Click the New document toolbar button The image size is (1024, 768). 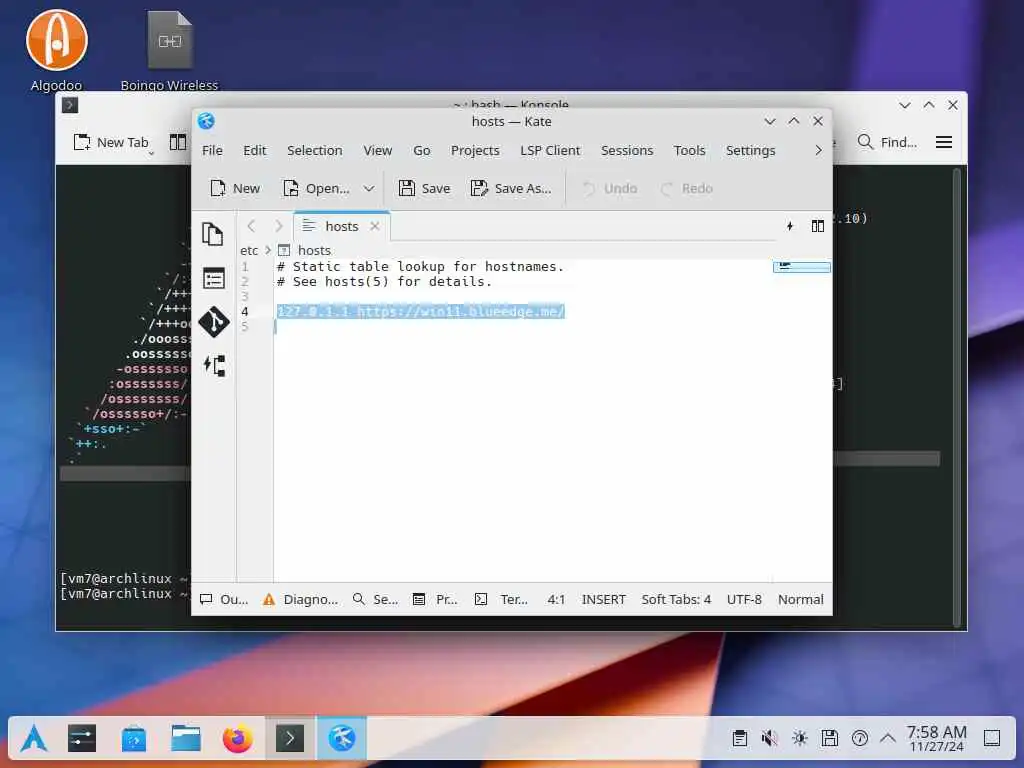pos(235,189)
